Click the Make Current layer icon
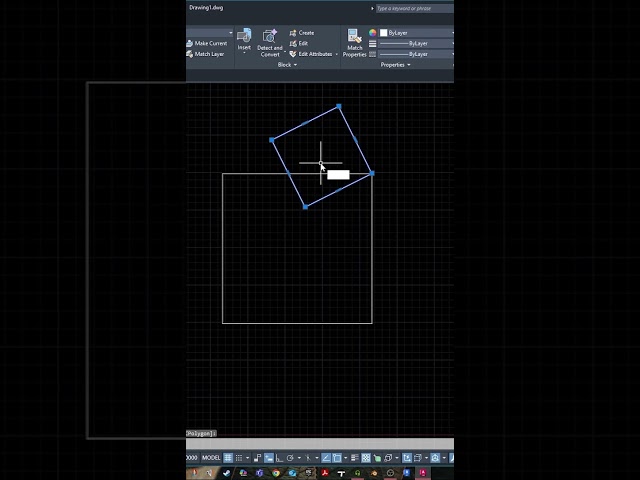 click(x=189, y=43)
